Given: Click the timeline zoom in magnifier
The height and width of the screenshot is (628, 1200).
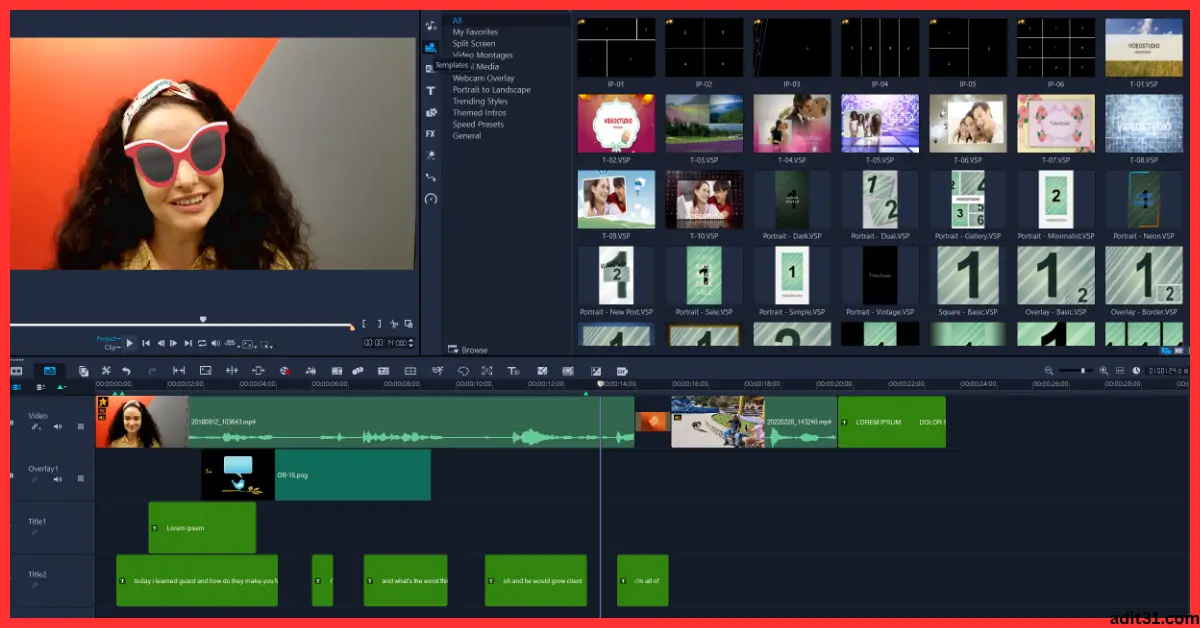Looking at the screenshot, I should pos(1104,371).
